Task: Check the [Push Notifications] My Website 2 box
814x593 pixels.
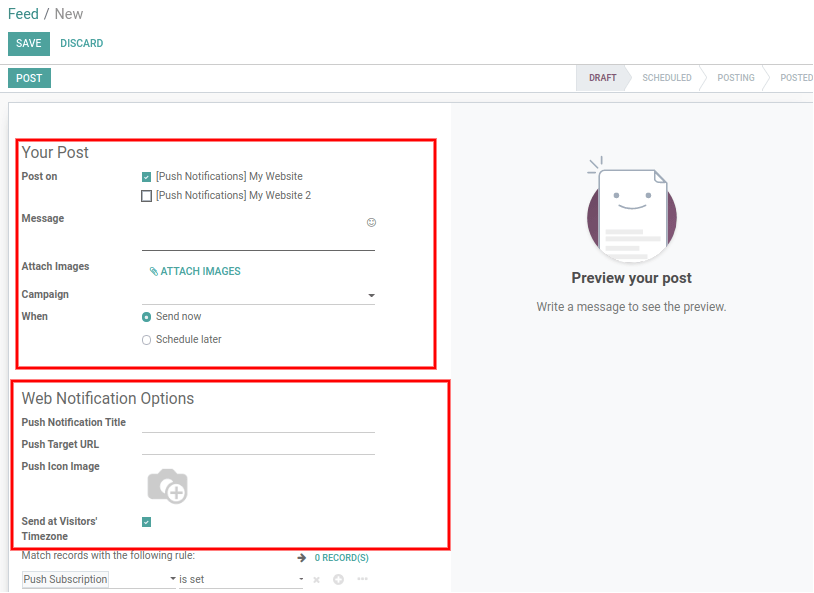Action: click(146, 196)
